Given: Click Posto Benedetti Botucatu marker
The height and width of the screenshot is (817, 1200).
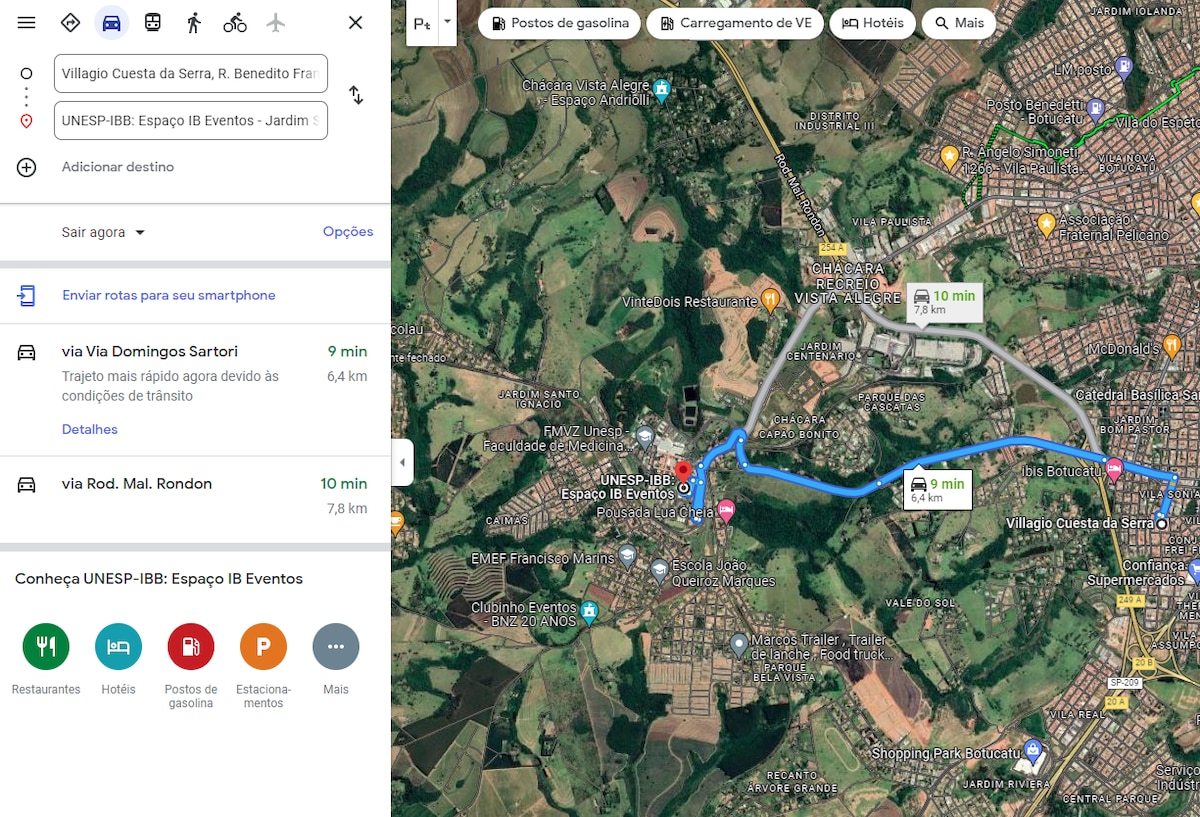Looking at the screenshot, I should pos(1095,109).
